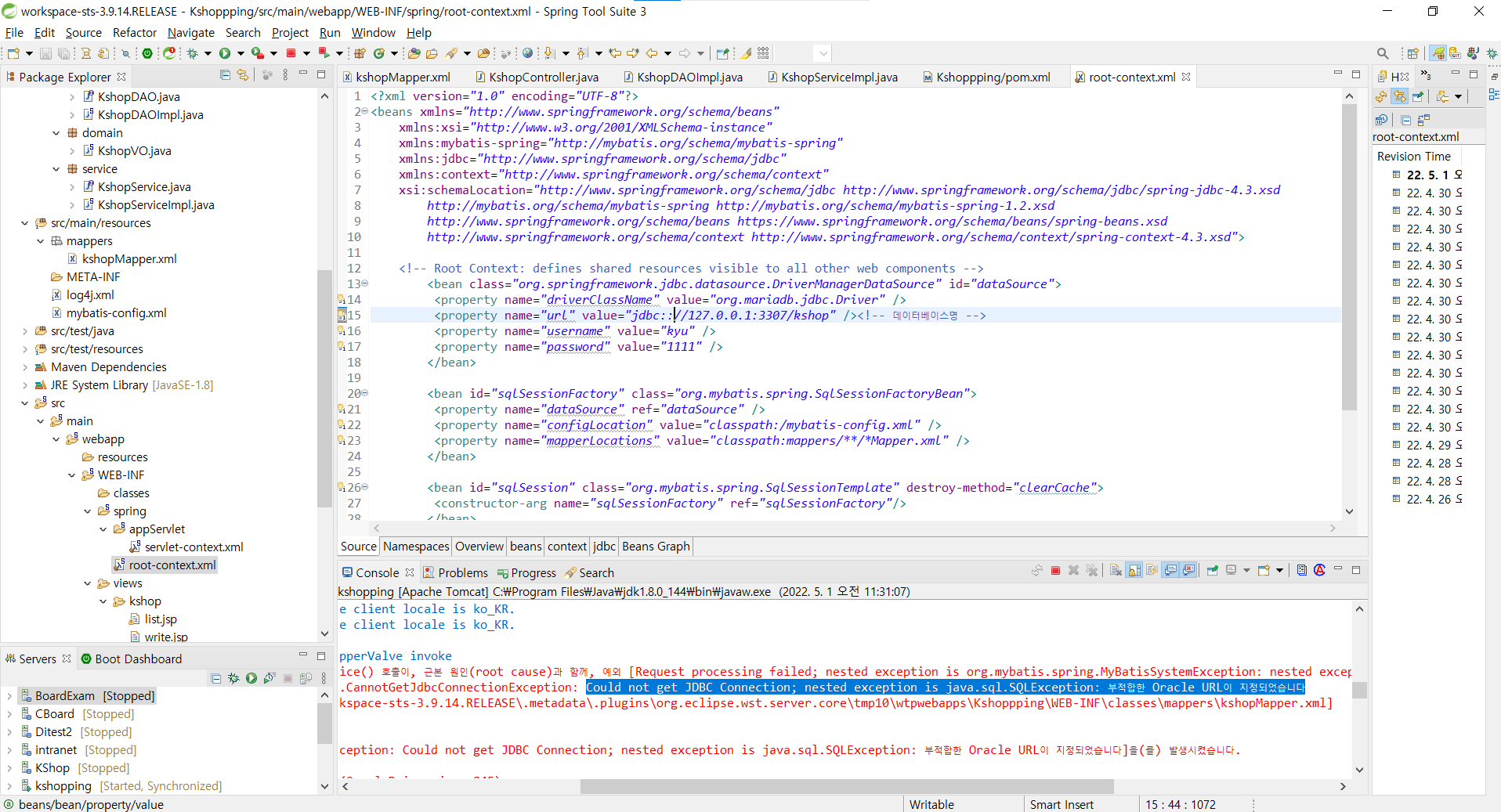Screen dimensions: 1501x812
Task: Open the Navigate menu
Action: click(x=191, y=32)
